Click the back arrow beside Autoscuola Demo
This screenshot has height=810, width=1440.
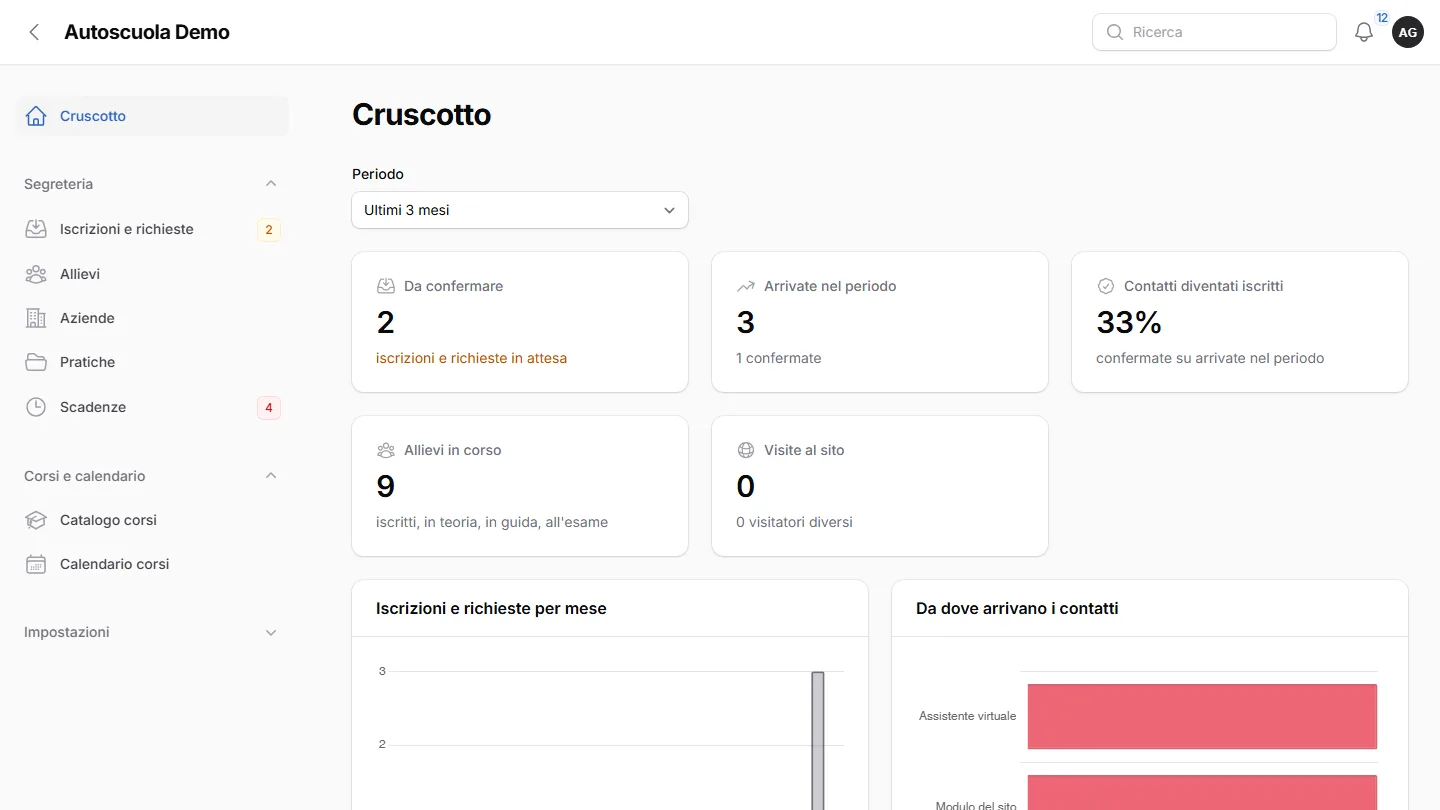[34, 32]
